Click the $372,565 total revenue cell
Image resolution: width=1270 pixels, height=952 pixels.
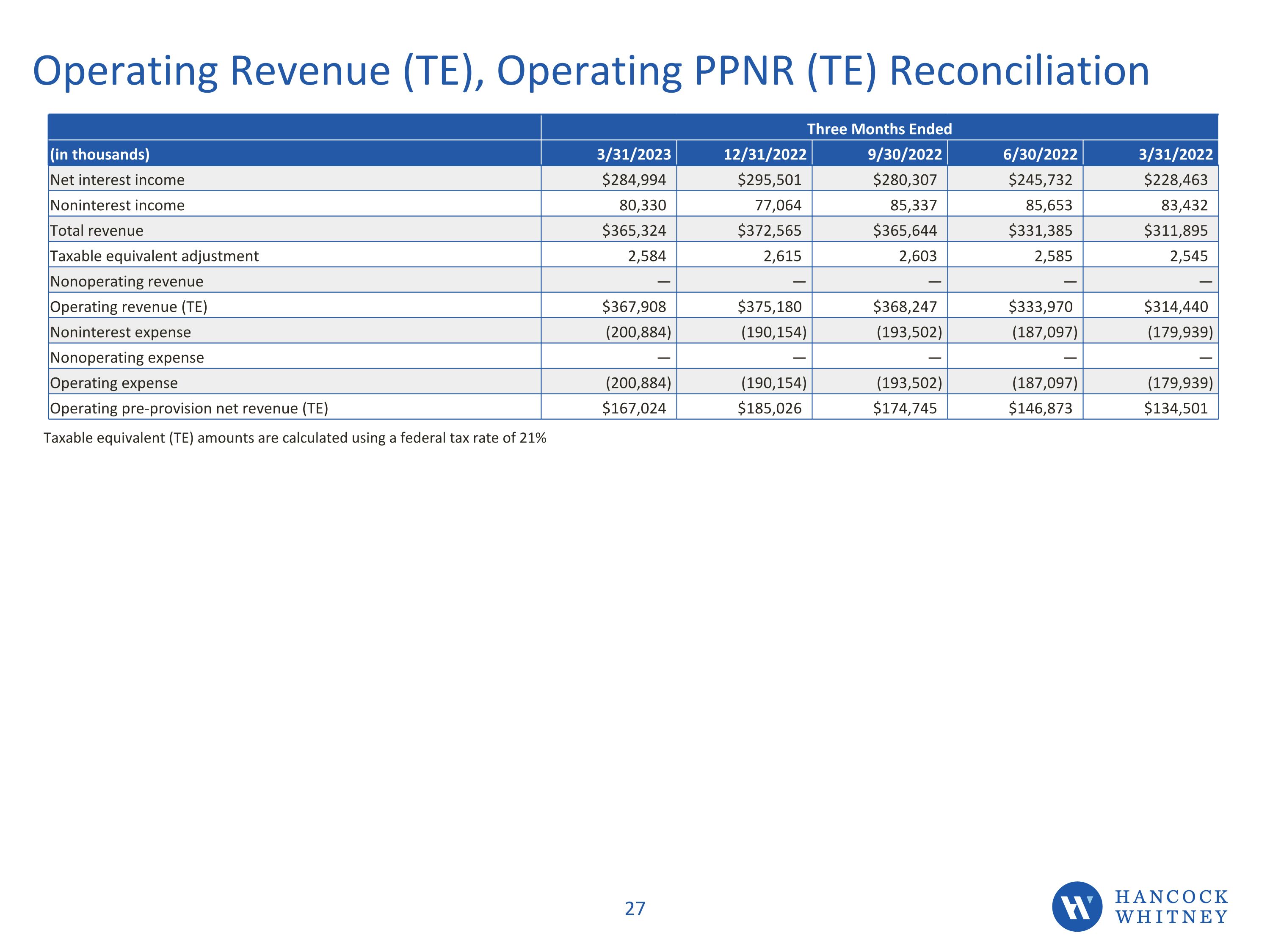(x=769, y=231)
